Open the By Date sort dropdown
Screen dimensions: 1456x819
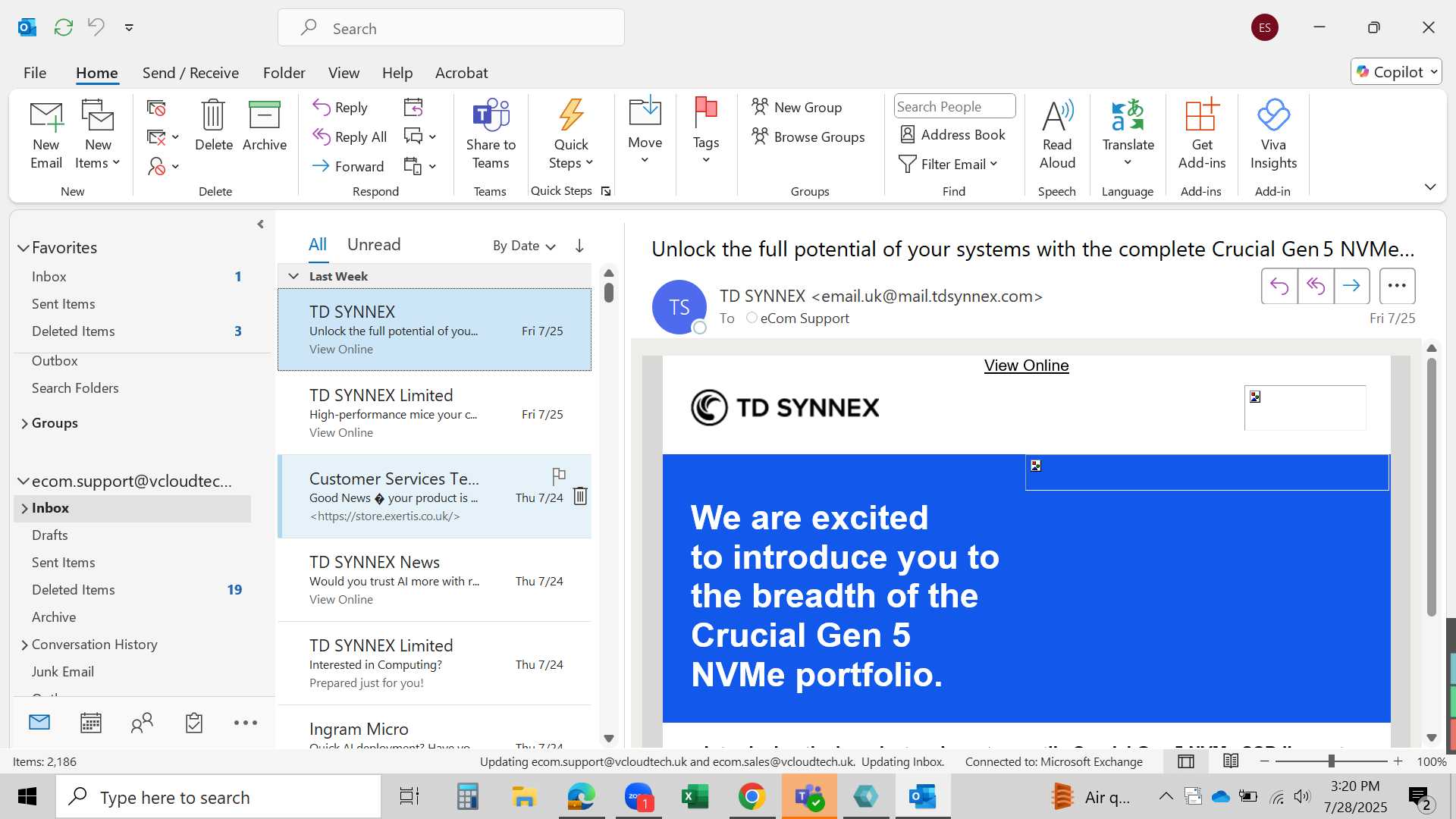pyautogui.click(x=524, y=246)
